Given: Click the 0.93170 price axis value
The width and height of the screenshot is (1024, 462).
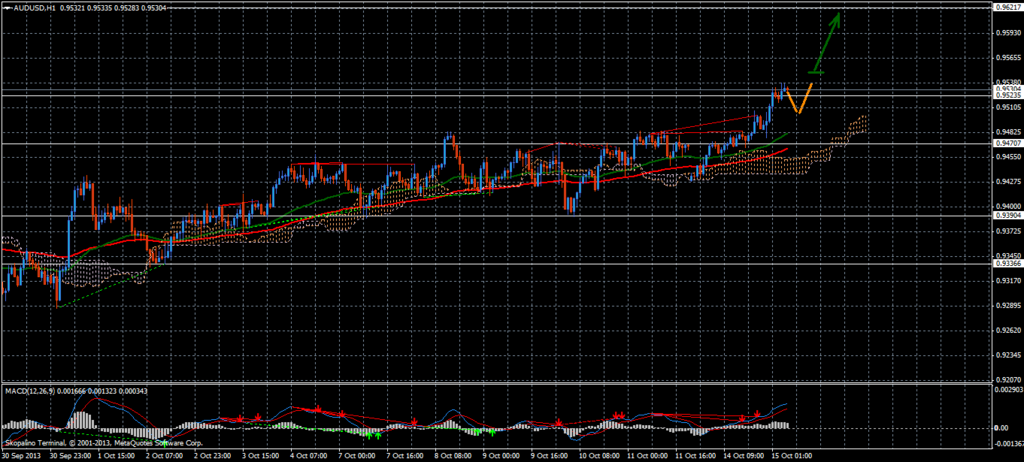Looking at the screenshot, I should pyautogui.click(x=1010, y=280).
